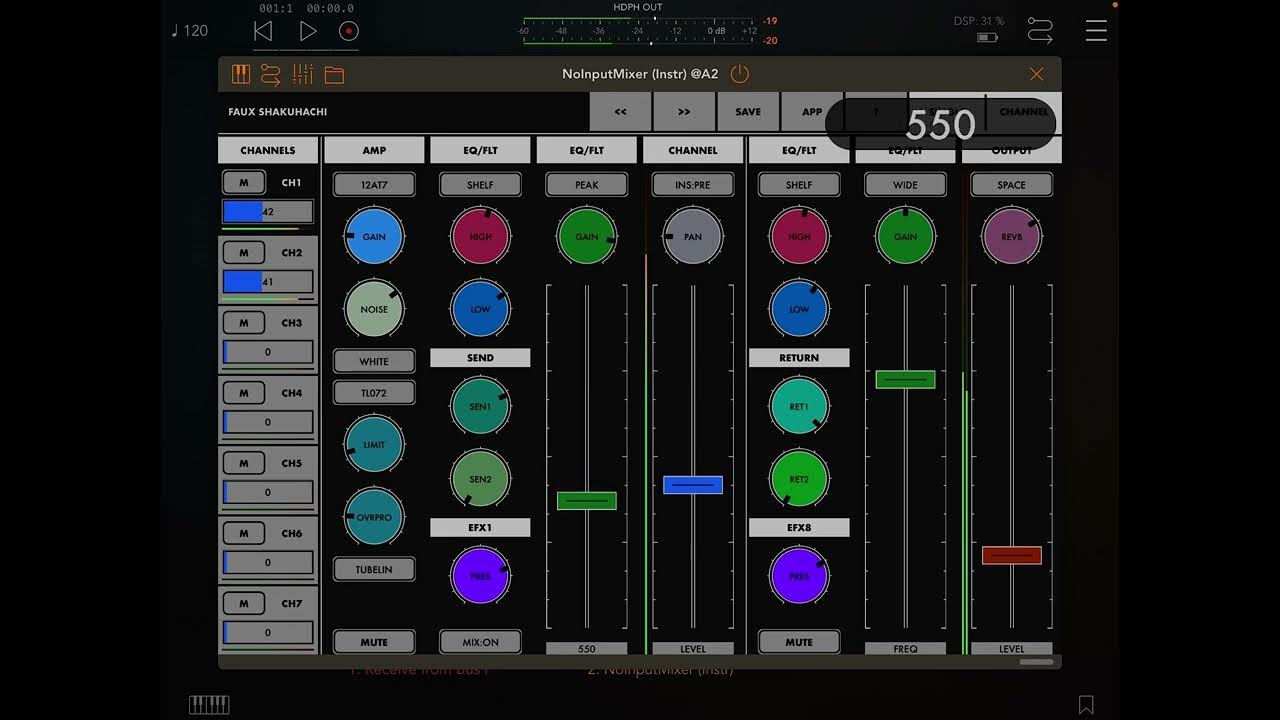Arm the record button
1280x720 pixels.
[x=348, y=31]
